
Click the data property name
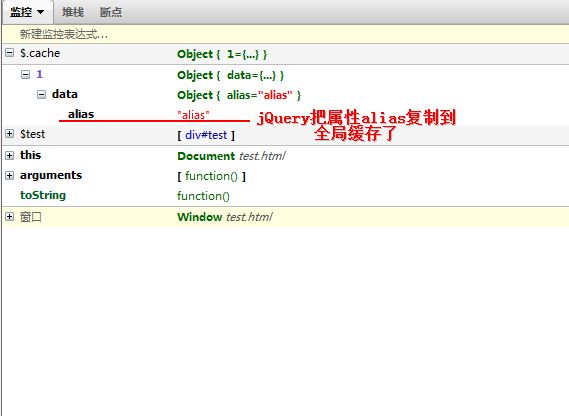click(65, 94)
